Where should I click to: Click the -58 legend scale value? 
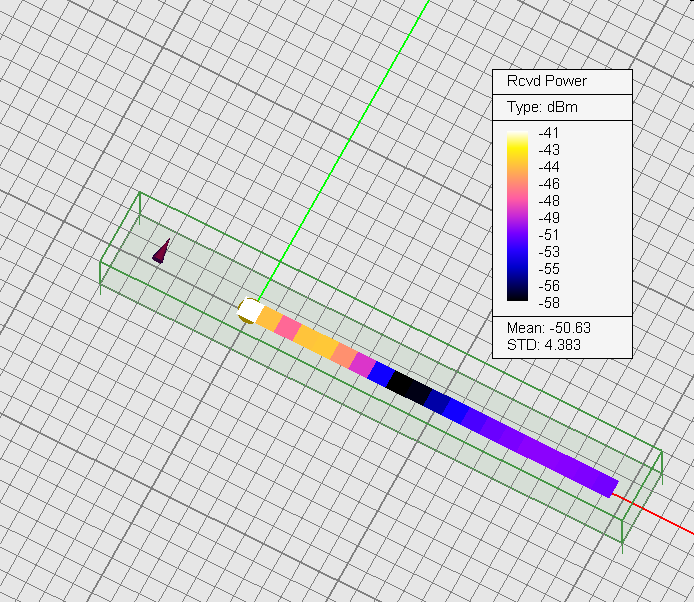point(549,303)
